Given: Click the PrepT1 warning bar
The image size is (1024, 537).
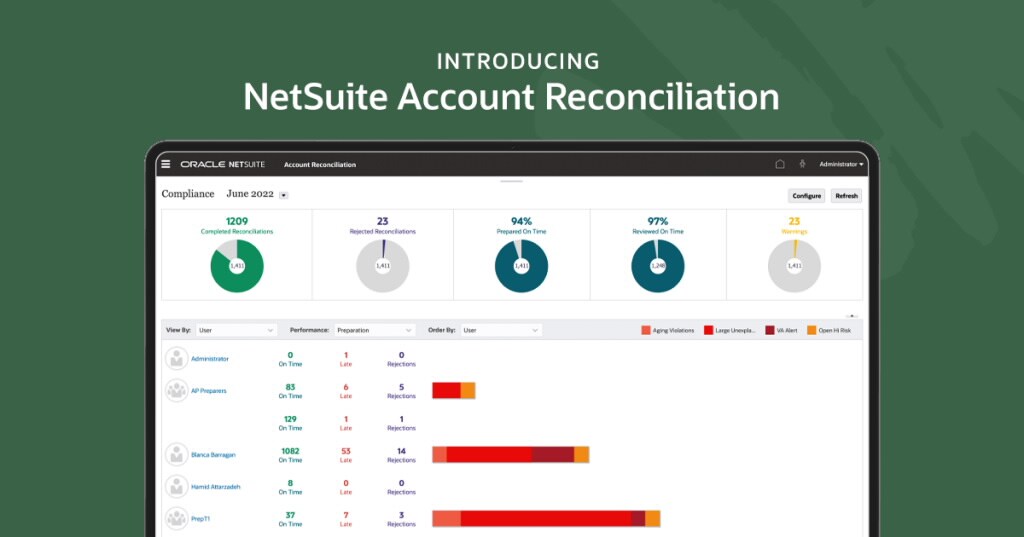Looking at the screenshot, I should 547,519.
